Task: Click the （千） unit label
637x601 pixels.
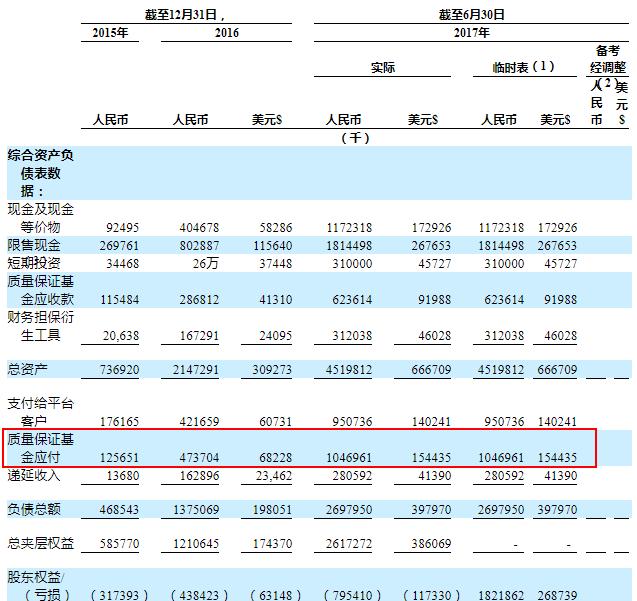Action: coord(355,138)
